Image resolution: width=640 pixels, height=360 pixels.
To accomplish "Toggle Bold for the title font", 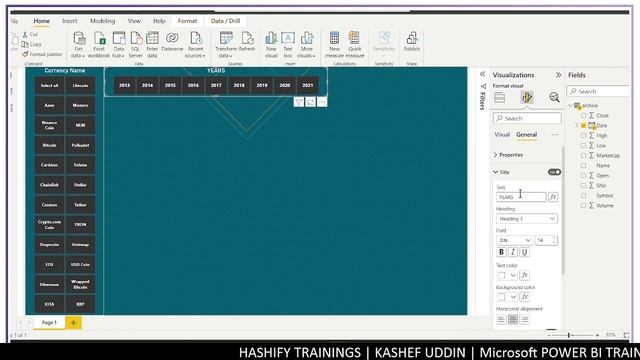I will 501,252.
